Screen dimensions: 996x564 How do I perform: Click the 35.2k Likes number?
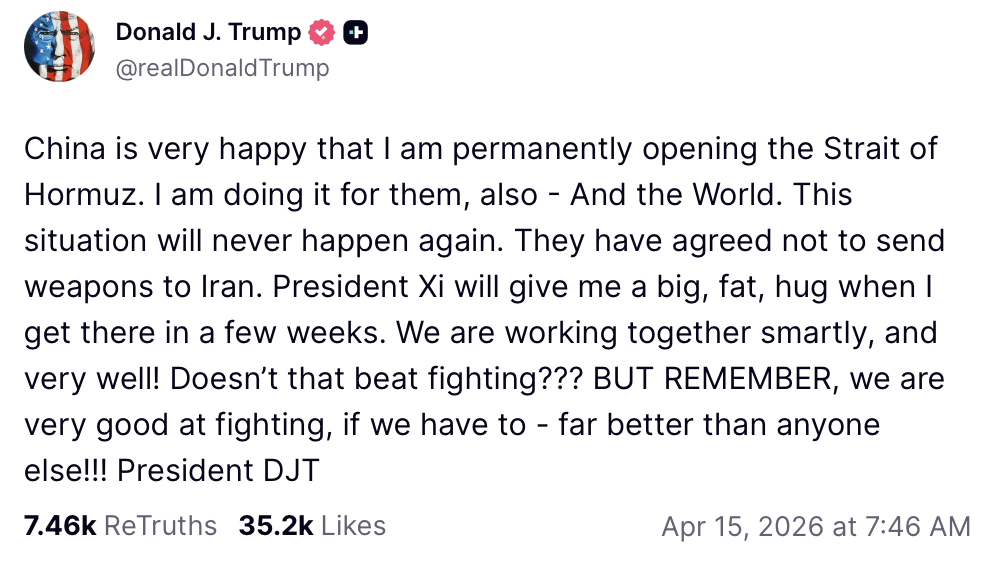pos(275,526)
